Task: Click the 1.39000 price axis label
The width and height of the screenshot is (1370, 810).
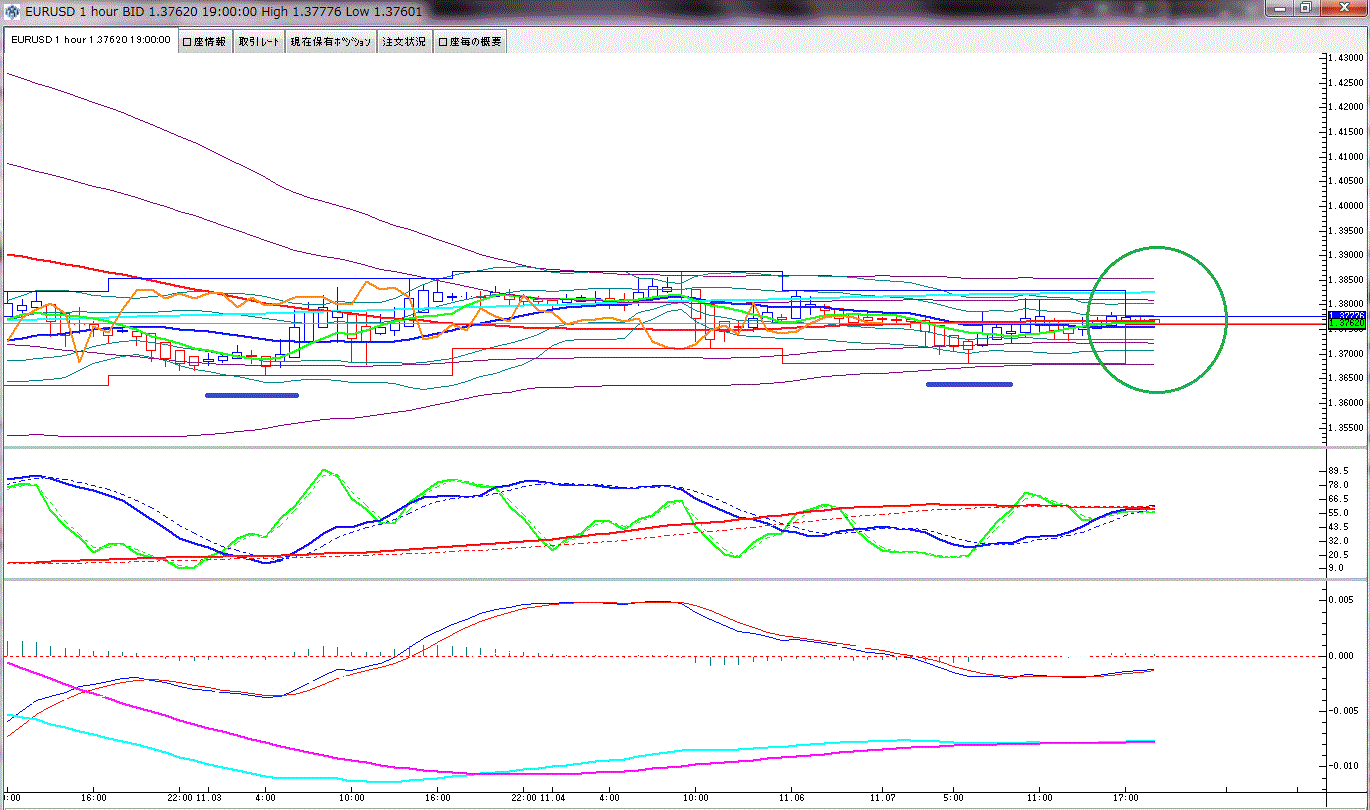Action: (1346, 255)
